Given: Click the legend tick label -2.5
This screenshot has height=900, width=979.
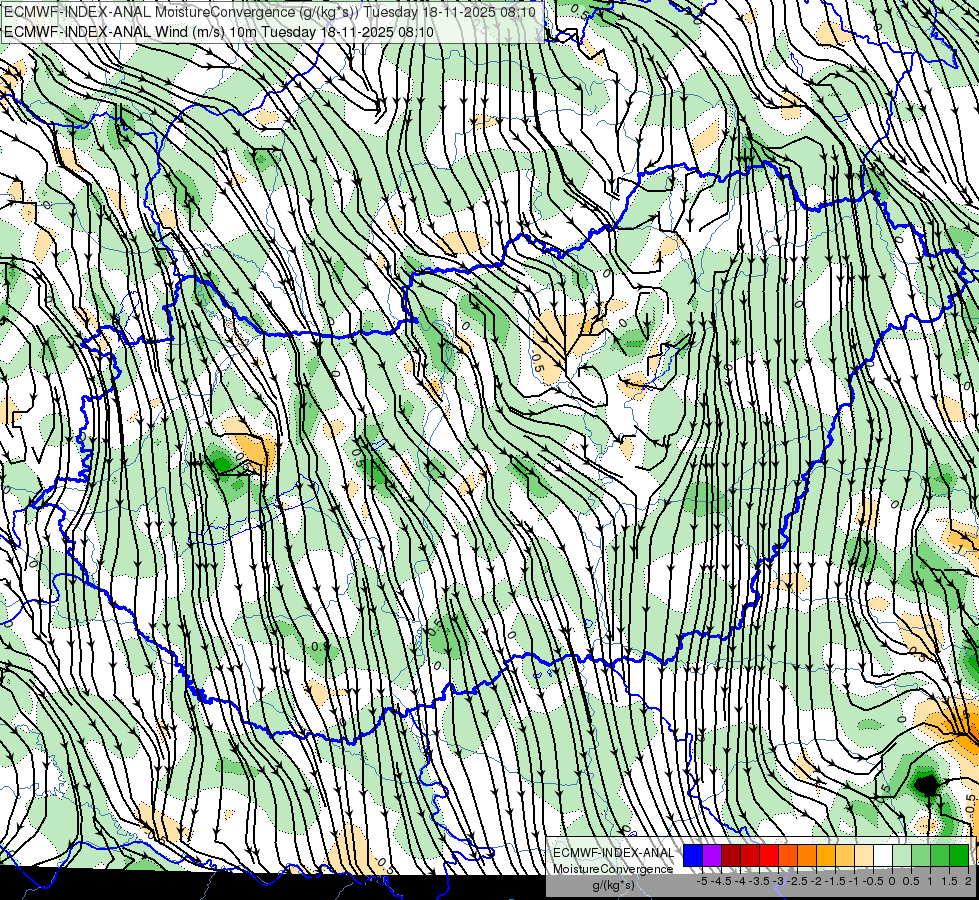Looking at the screenshot, I should [797, 881].
